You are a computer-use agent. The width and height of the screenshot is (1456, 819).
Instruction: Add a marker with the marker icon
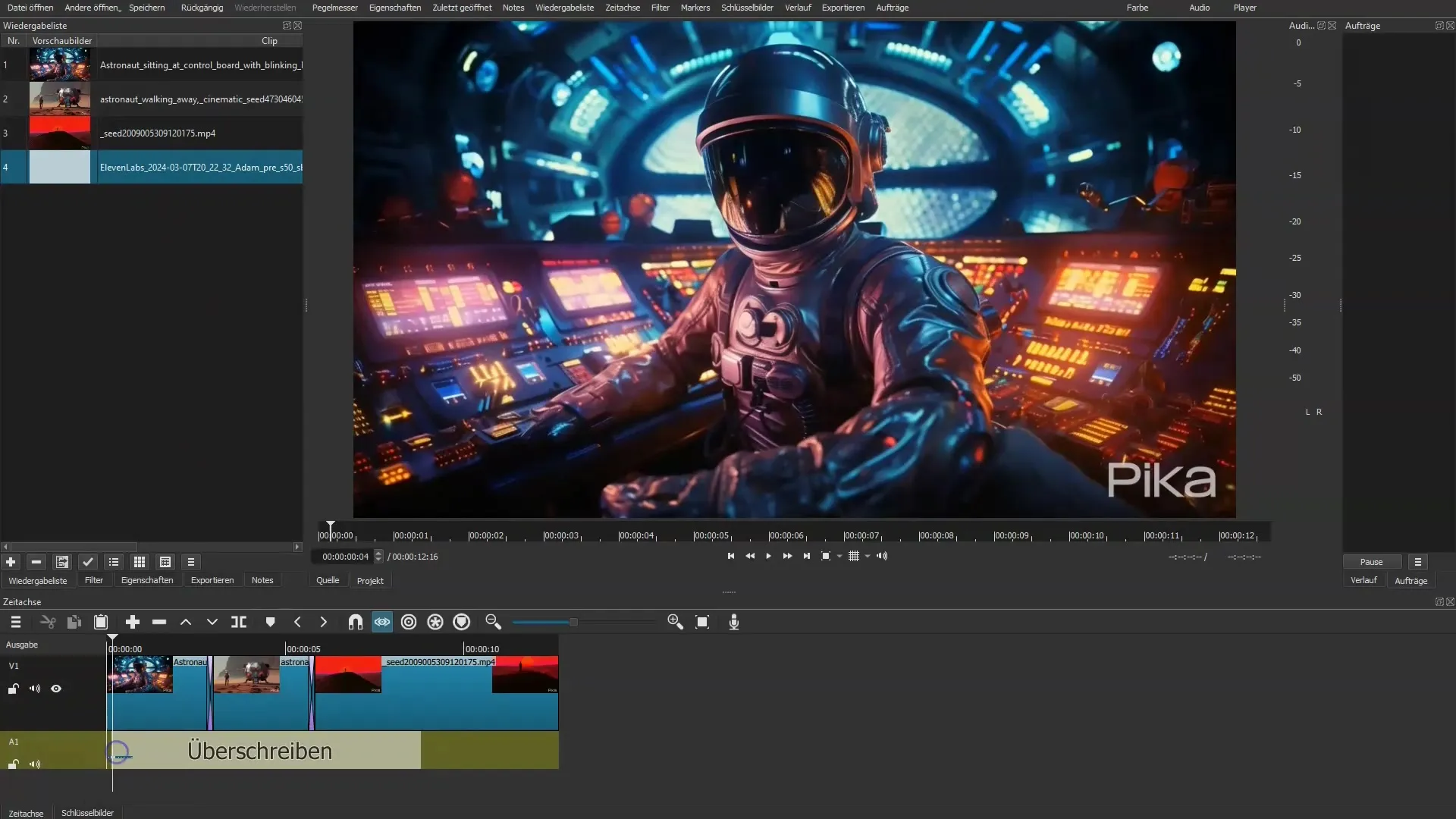pos(271,622)
